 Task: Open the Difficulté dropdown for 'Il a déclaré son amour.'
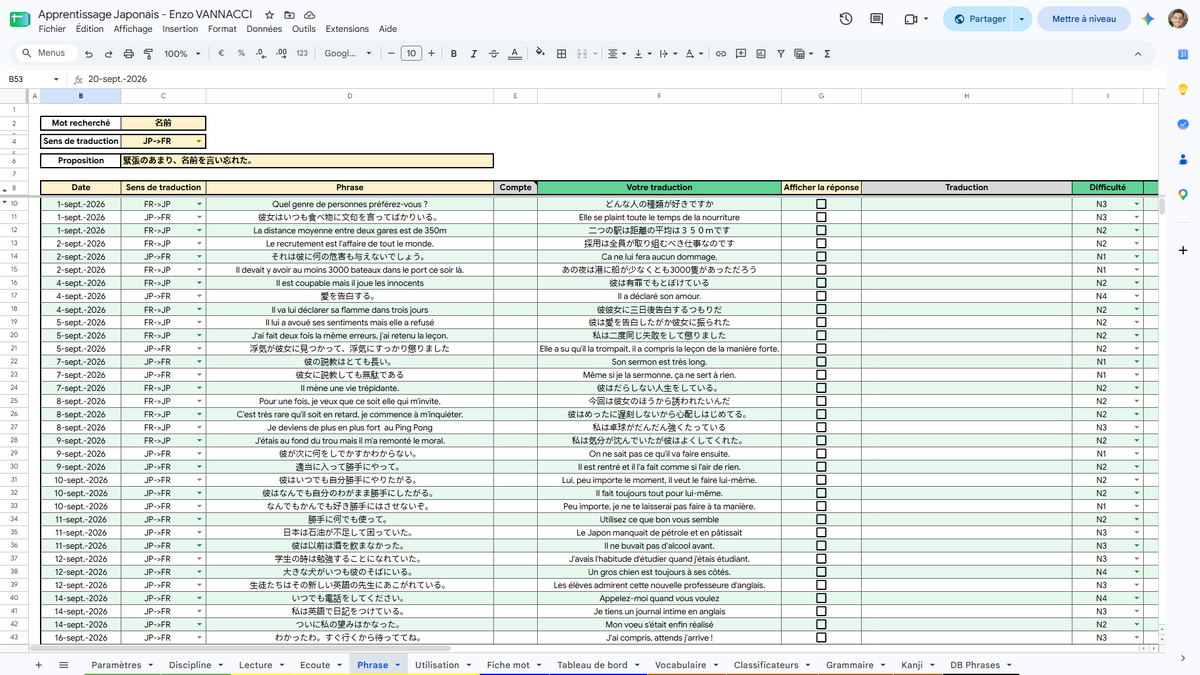[x=1136, y=296]
